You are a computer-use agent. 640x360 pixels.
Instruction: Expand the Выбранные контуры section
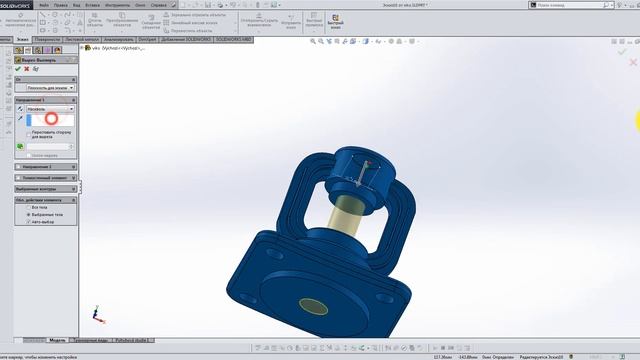46,189
